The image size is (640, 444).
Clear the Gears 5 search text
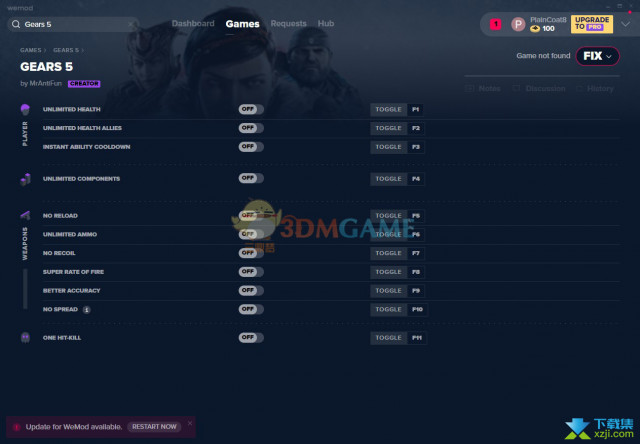(131, 24)
